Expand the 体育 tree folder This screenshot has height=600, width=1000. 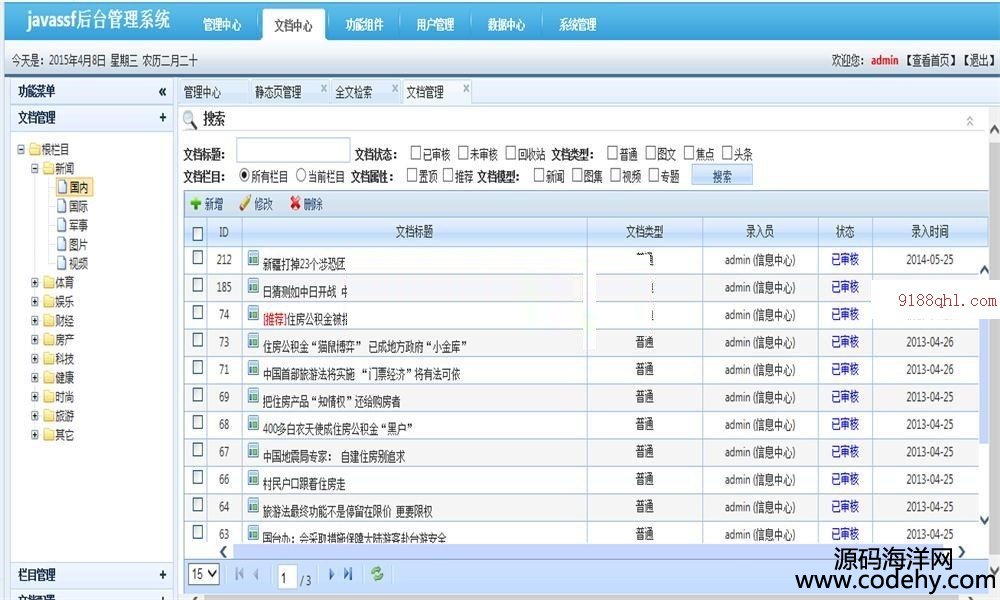[34, 282]
